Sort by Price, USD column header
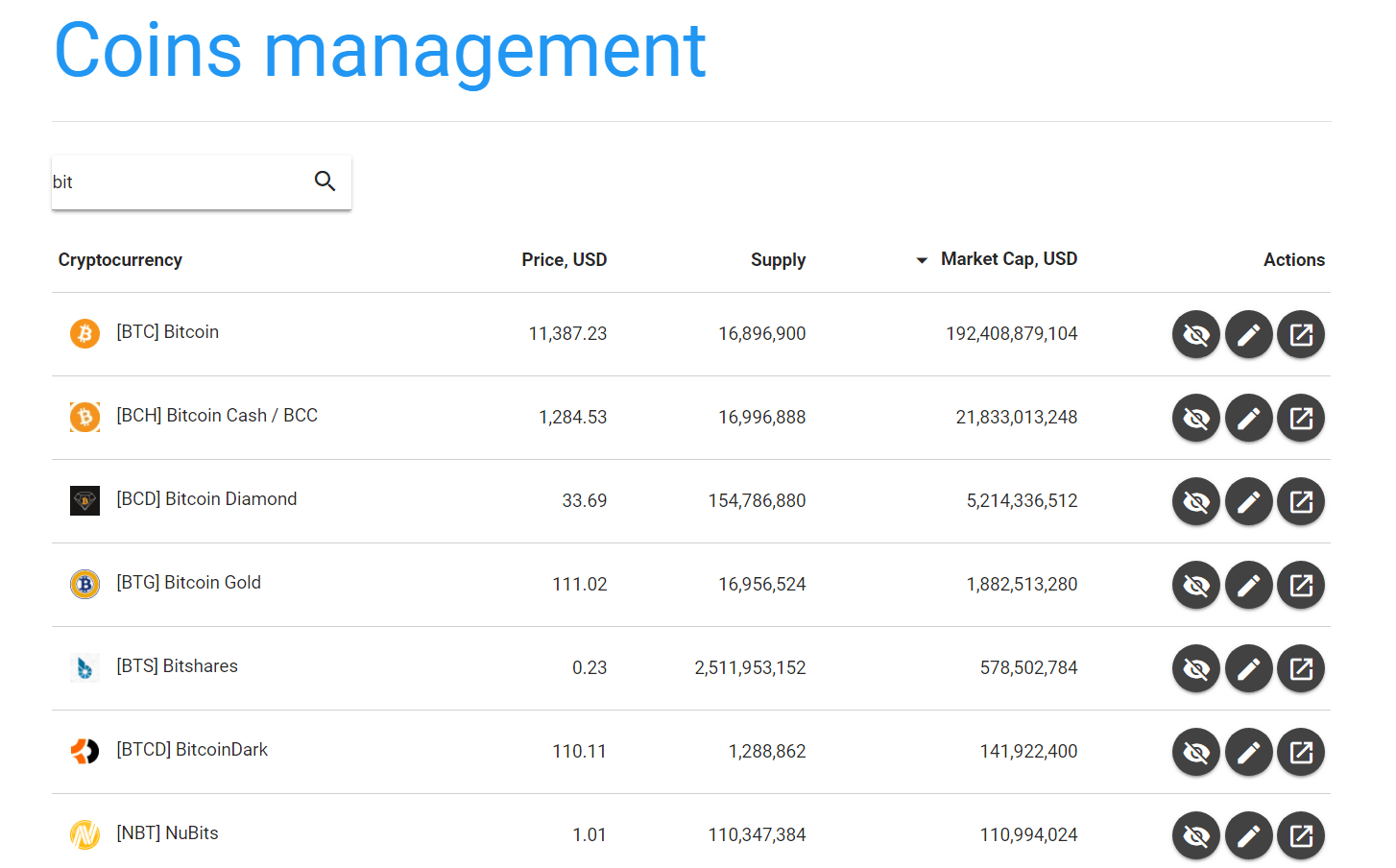 pos(565,260)
